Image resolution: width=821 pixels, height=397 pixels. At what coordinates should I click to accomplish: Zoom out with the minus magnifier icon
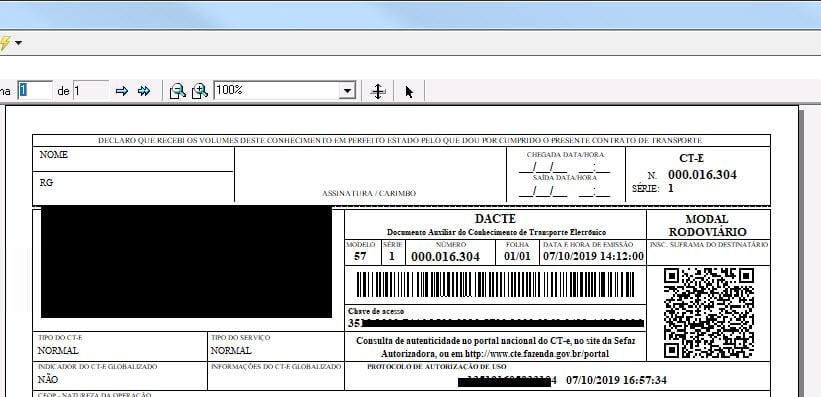coord(178,91)
